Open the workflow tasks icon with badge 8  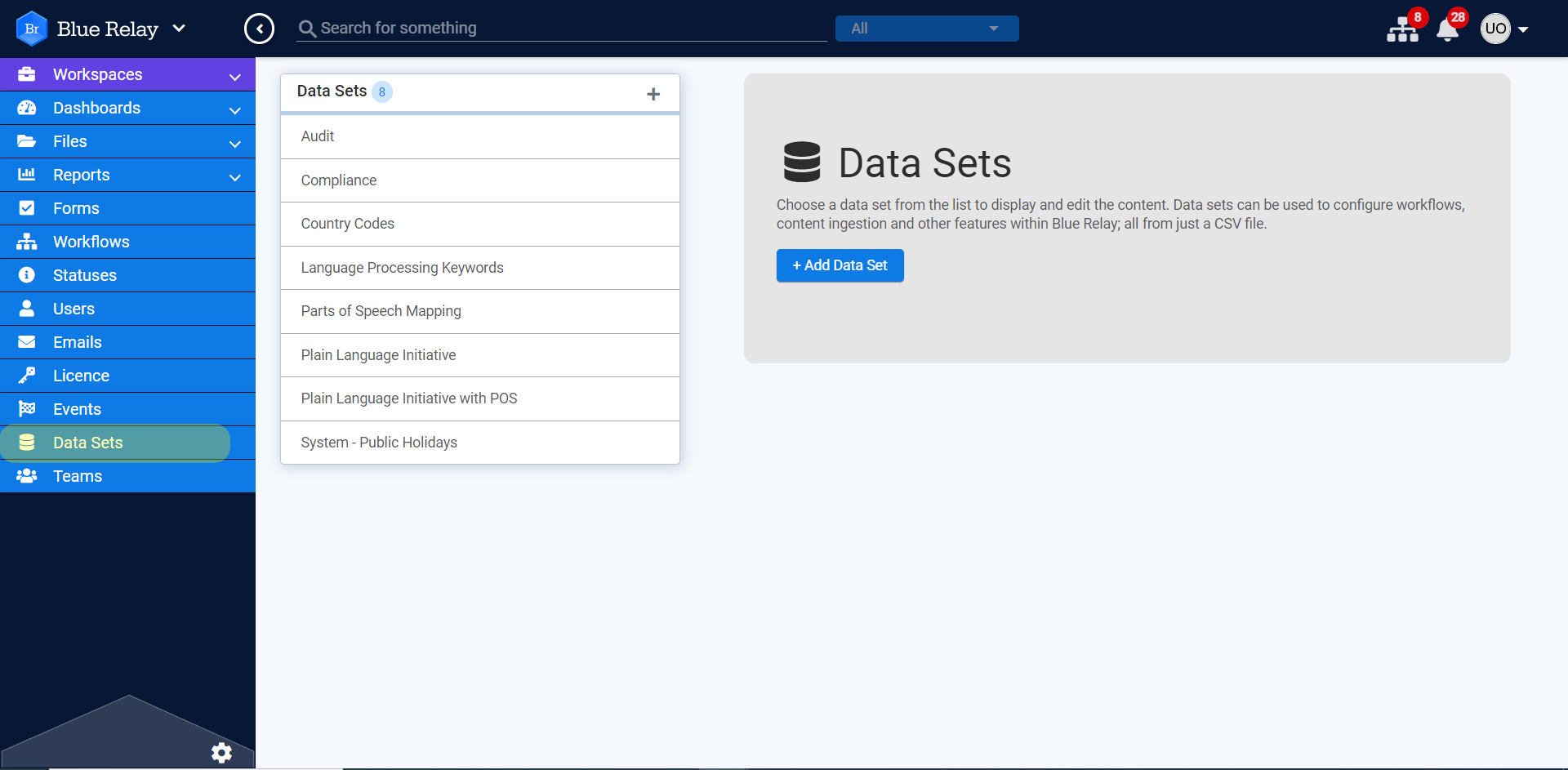1403,29
